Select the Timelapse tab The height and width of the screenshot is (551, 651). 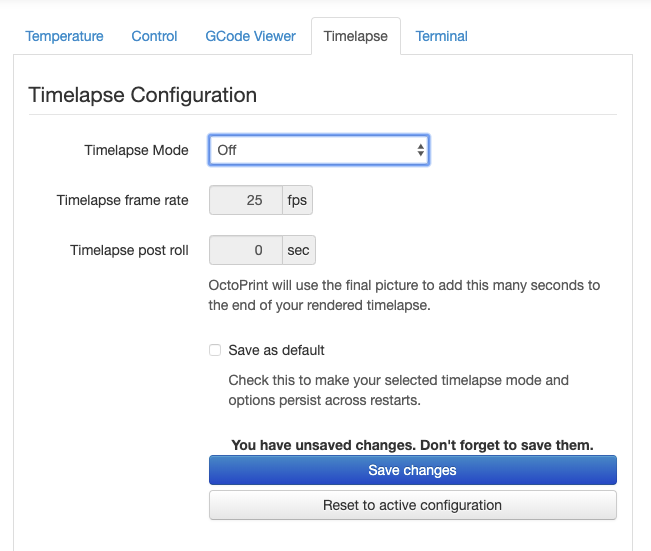click(x=356, y=36)
